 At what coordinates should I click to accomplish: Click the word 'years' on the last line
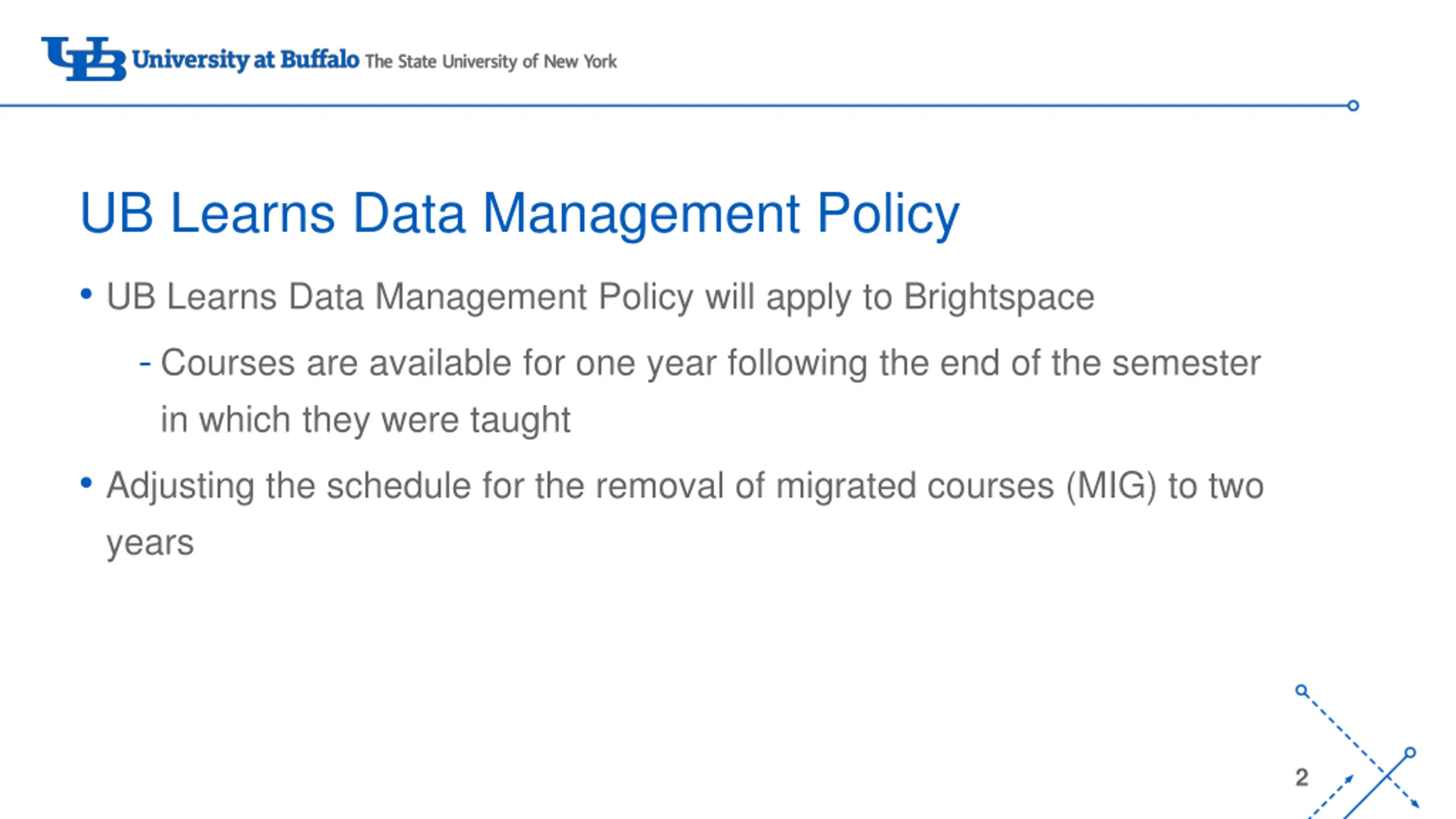pyautogui.click(x=150, y=544)
